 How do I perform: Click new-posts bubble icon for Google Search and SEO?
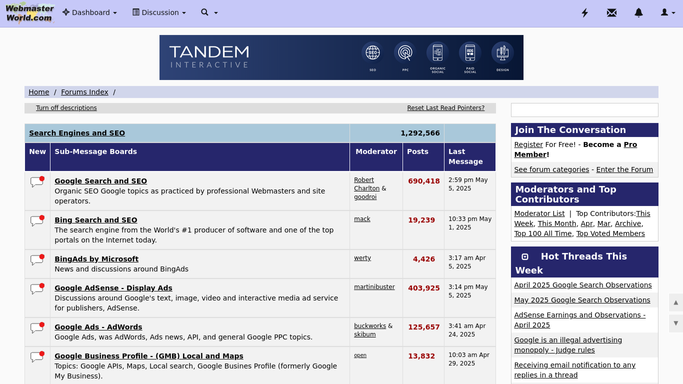(x=37, y=181)
